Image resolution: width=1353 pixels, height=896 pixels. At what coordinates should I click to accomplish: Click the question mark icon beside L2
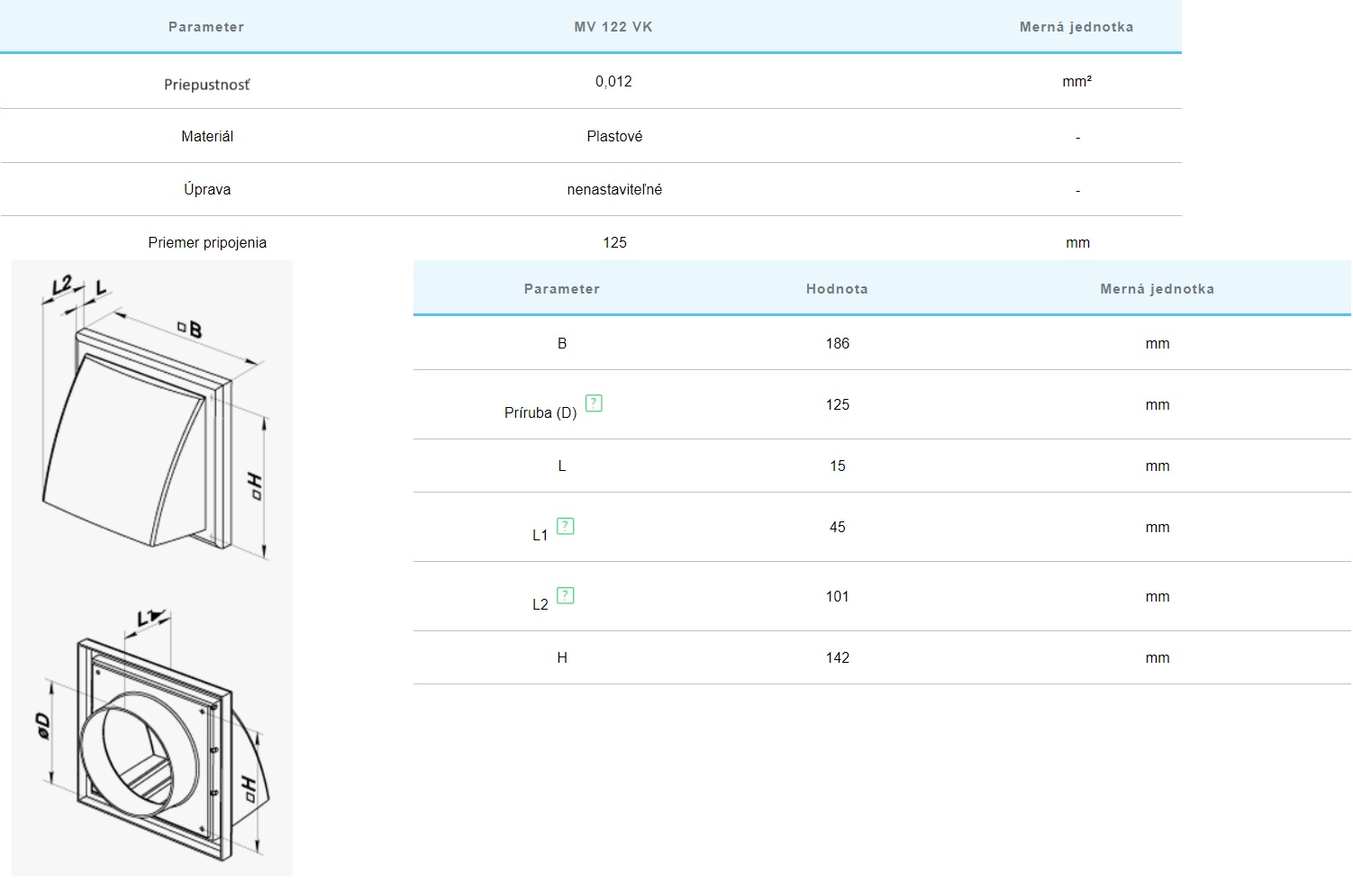(565, 595)
